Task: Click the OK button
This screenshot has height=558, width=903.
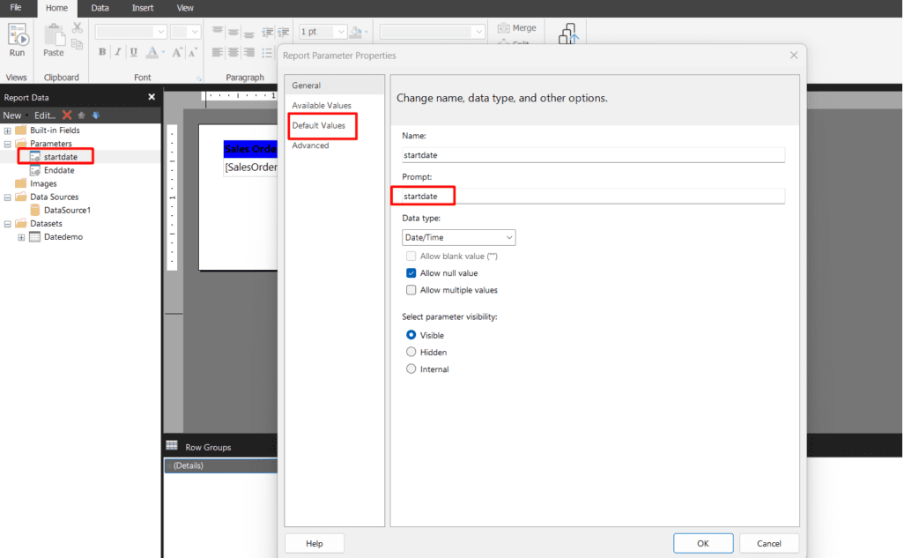Action: point(703,543)
